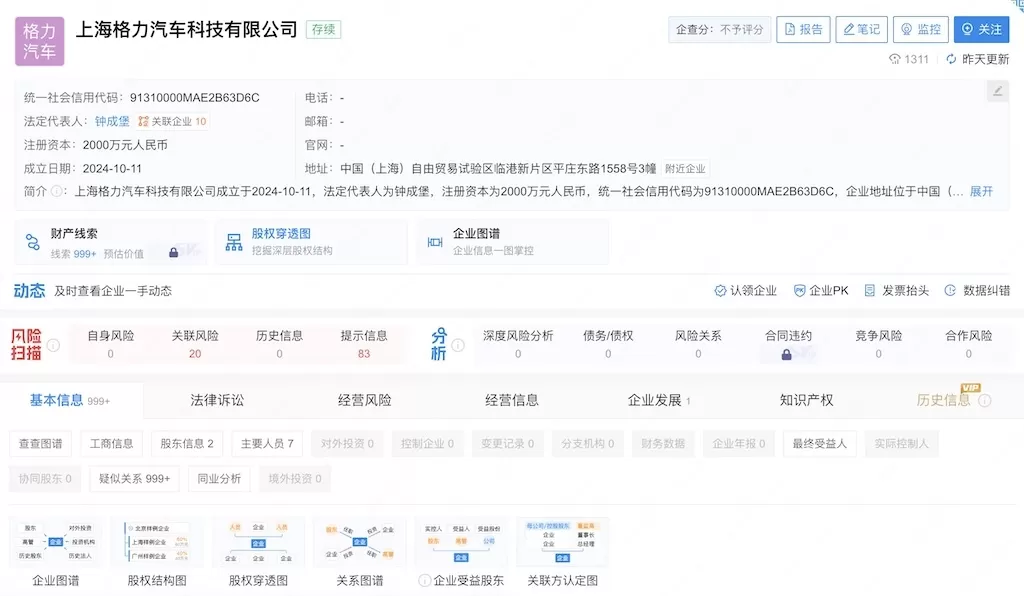The height and width of the screenshot is (596, 1024).
Task: Open the 股权结构图 thumbnail
Action: (x=157, y=551)
